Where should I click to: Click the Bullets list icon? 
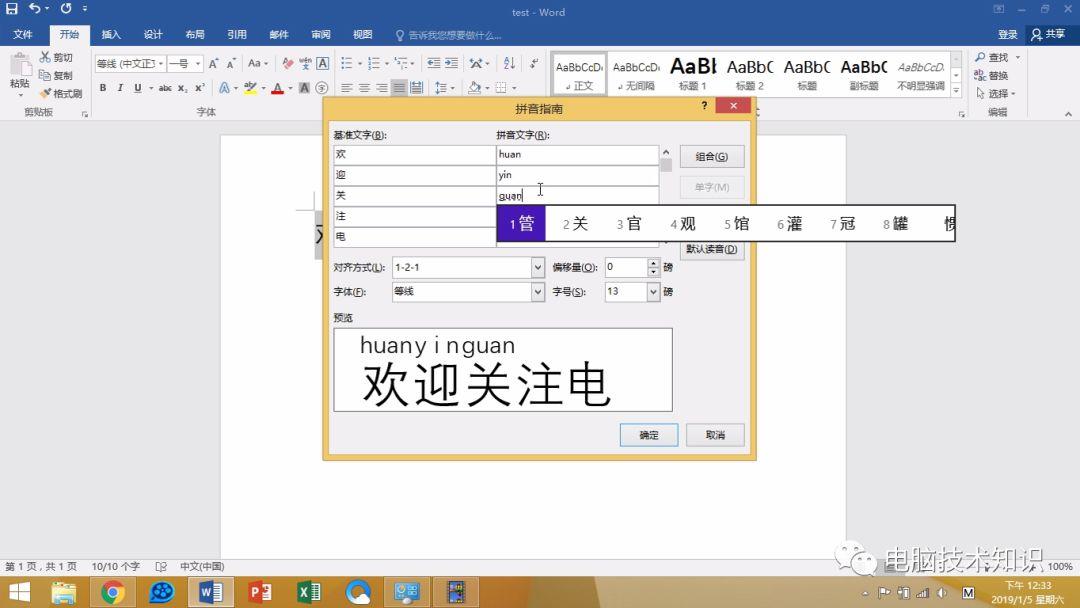(x=346, y=63)
